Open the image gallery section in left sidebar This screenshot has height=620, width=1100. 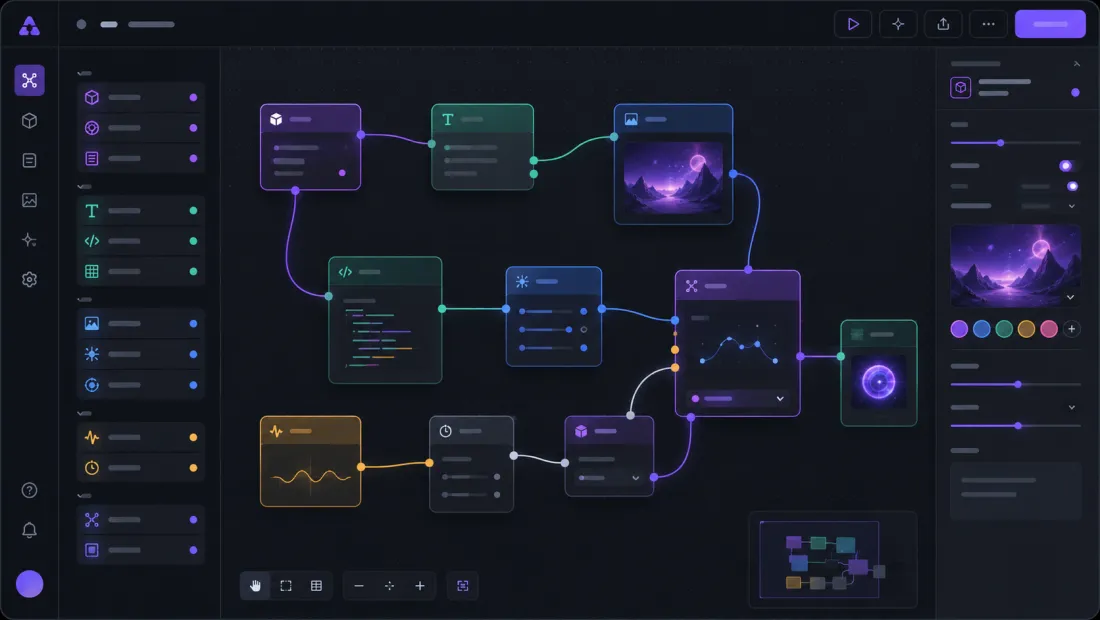pos(29,201)
